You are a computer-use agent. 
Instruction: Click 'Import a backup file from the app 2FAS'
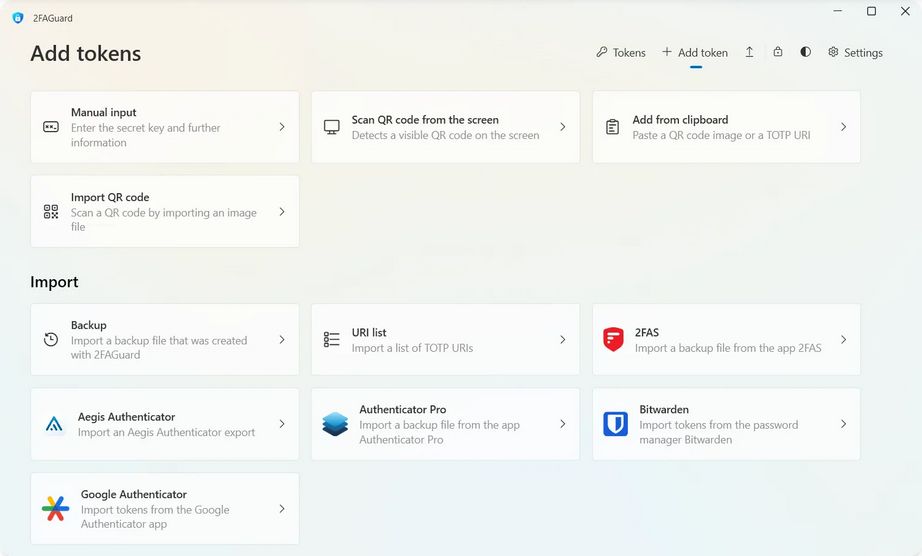(x=728, y=348)
